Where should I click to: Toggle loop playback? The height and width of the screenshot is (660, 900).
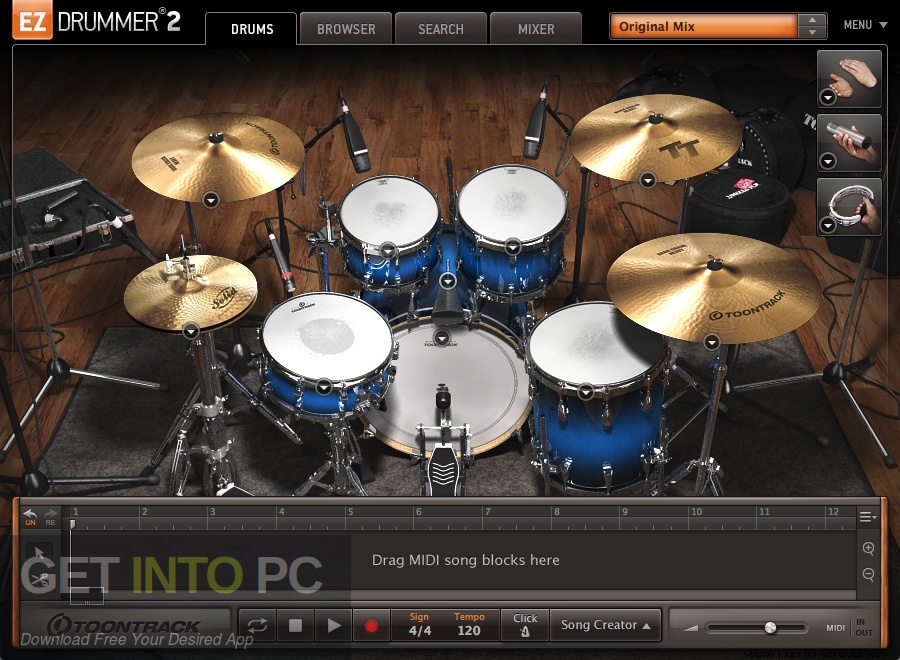pyautogui.click(x=257, y=626)
